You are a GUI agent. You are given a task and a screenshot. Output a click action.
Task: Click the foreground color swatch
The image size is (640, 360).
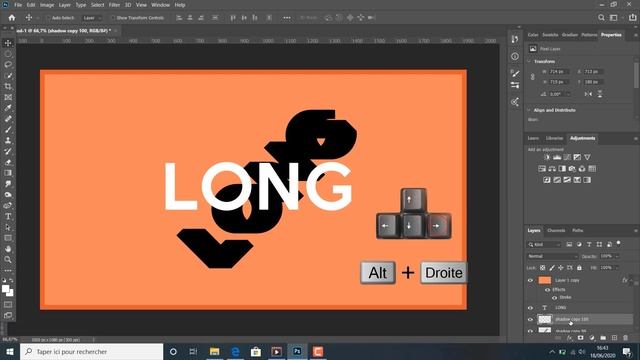6,289
